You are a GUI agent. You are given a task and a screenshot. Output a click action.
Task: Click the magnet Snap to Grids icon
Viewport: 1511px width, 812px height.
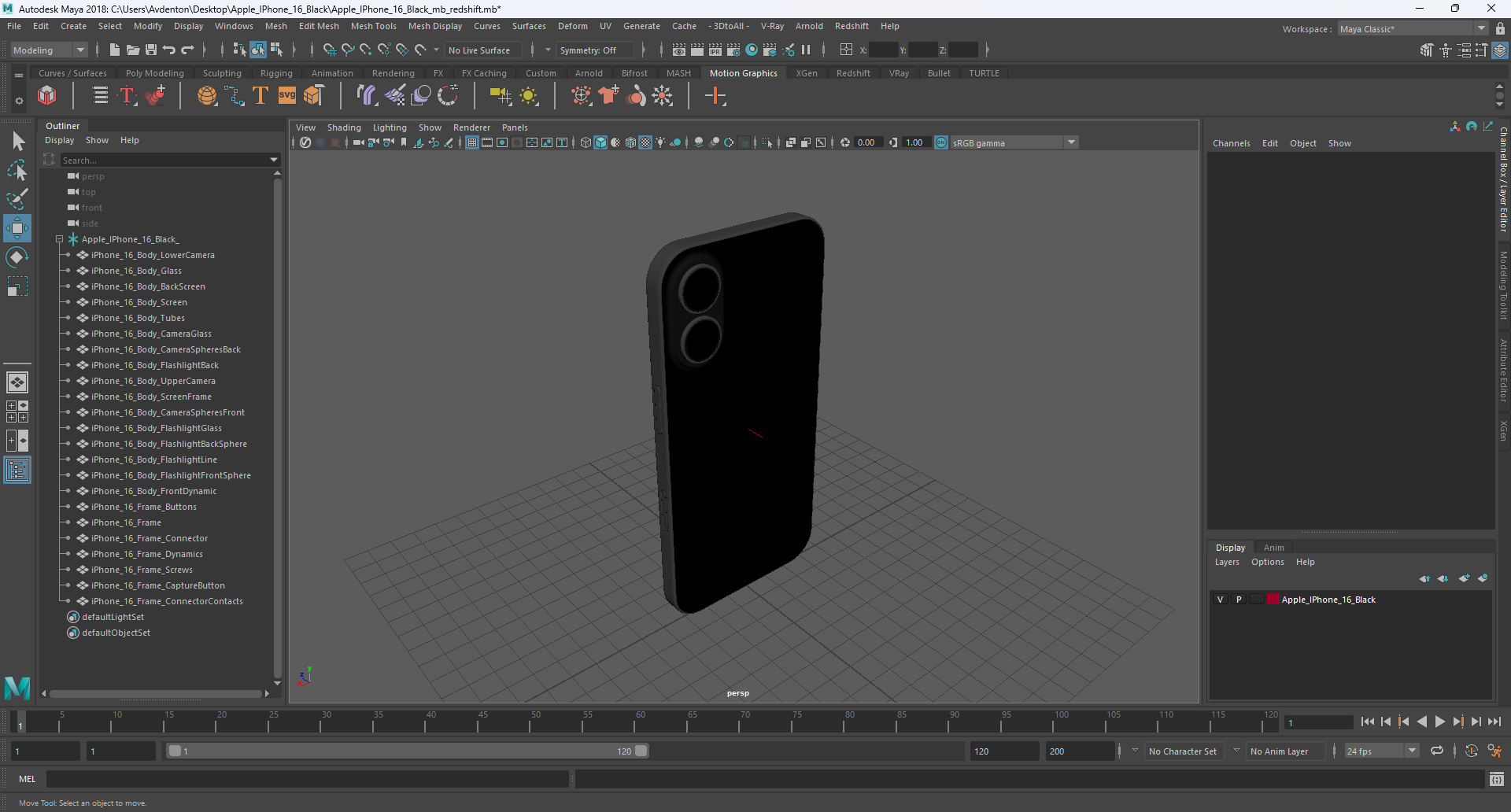point(330,50)
